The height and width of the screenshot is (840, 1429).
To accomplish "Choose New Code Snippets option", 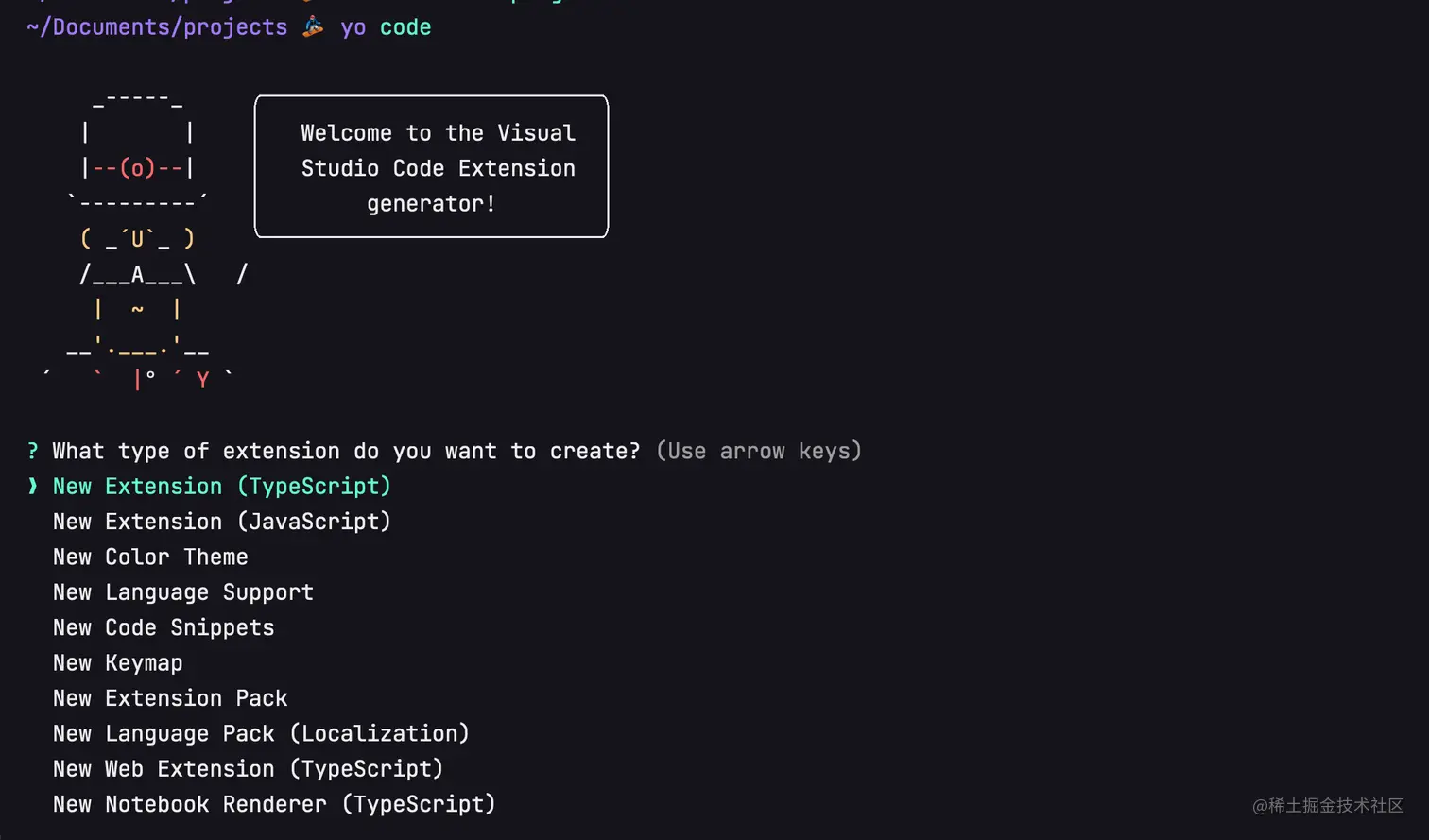I will point(164,628).
